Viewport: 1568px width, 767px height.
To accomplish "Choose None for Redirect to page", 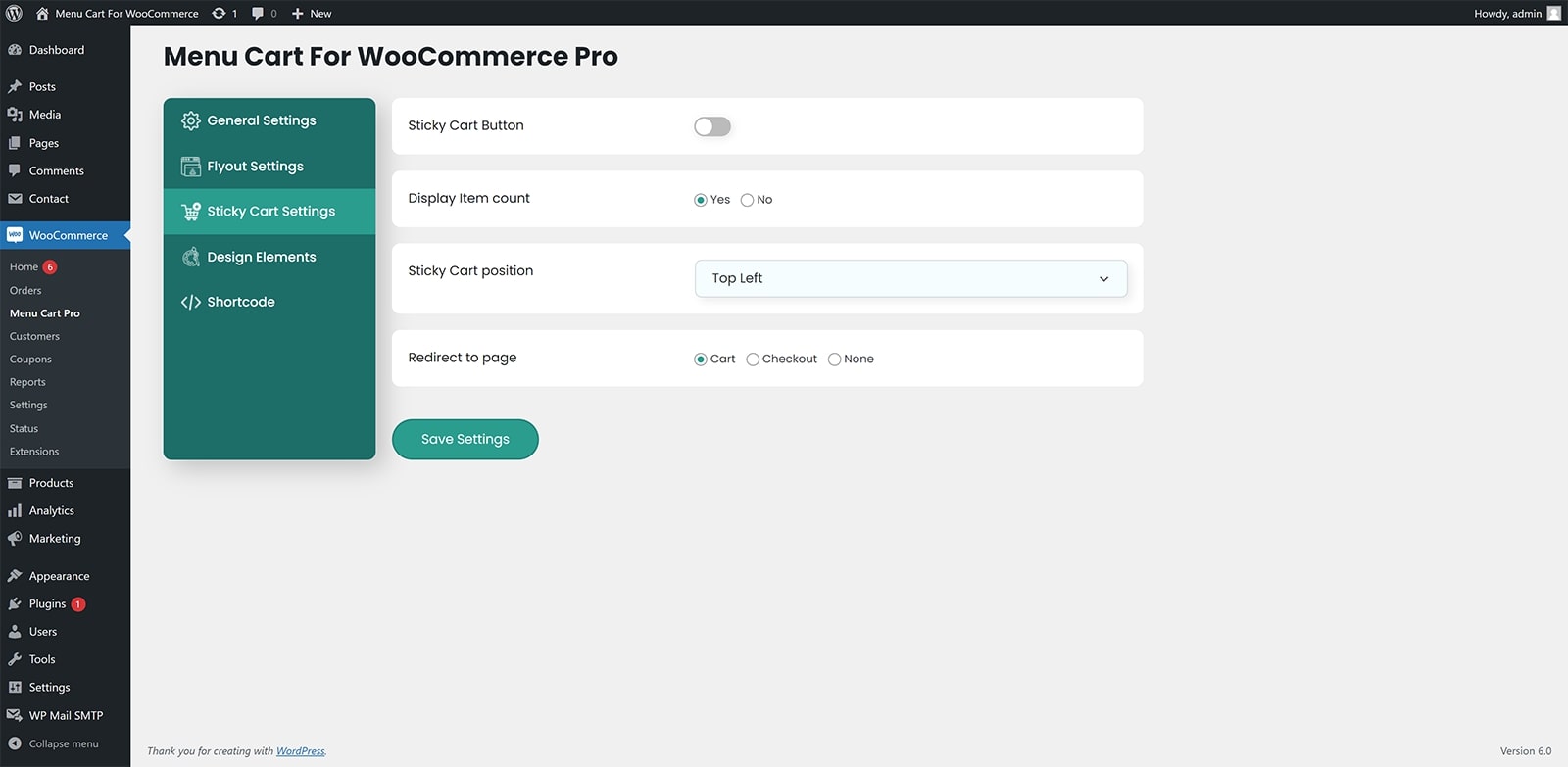I will [x=834, y=360].
